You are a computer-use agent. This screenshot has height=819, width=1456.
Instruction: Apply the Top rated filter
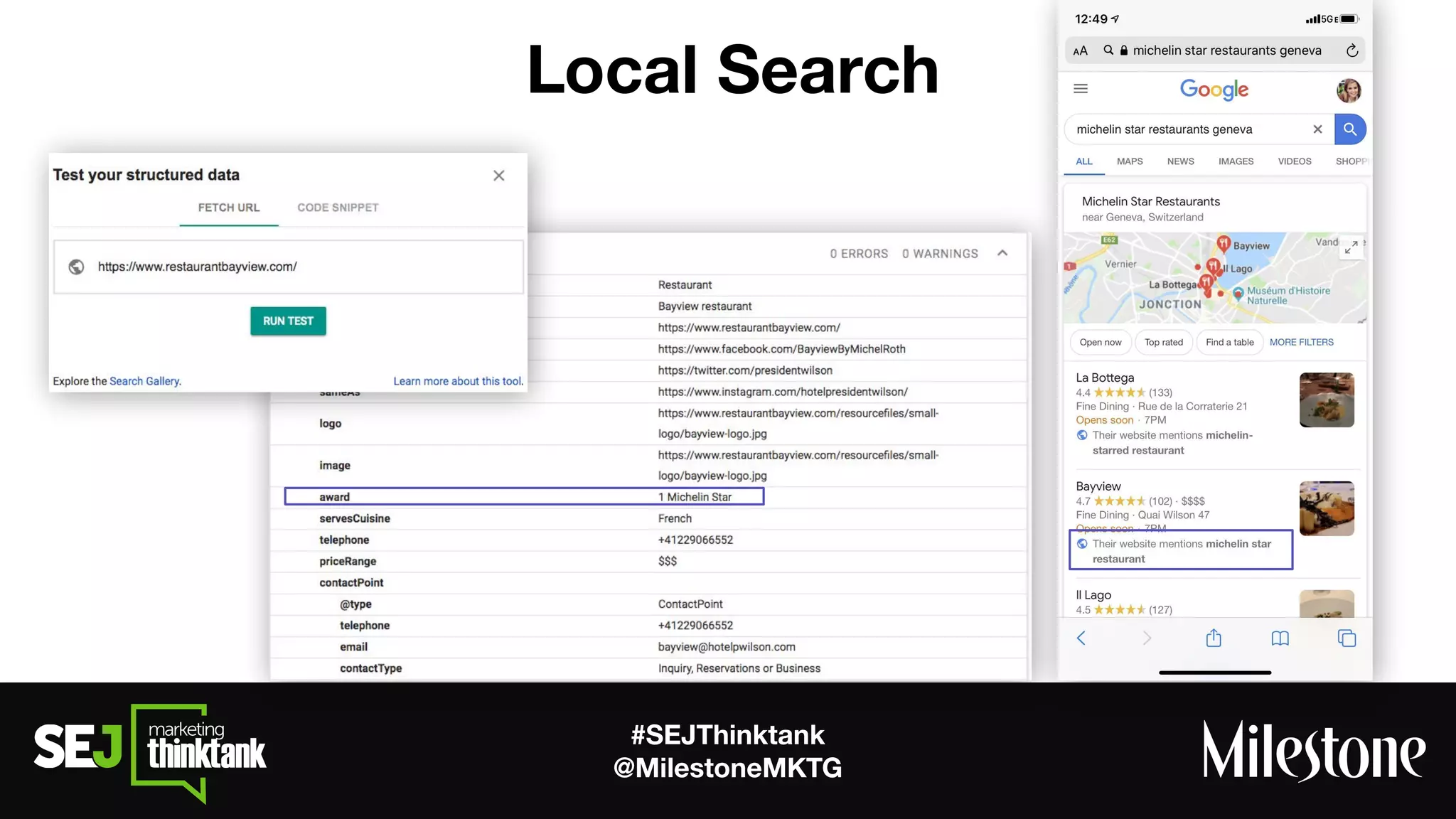[1164, 342]
